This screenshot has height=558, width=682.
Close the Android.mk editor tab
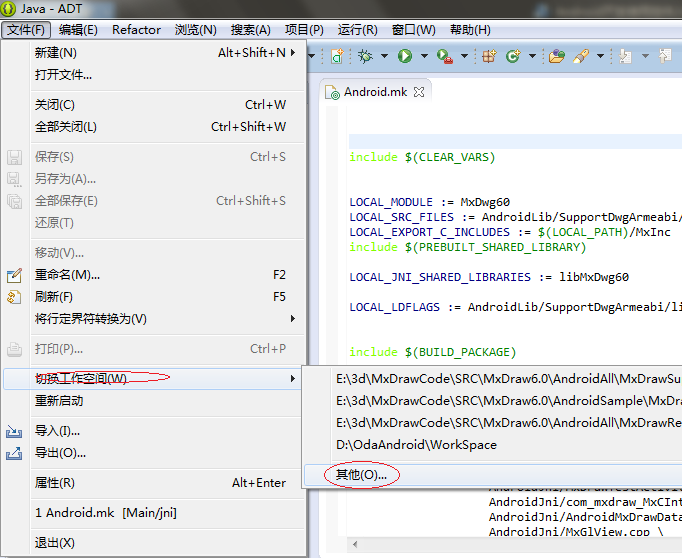click(x=419, y=92)
